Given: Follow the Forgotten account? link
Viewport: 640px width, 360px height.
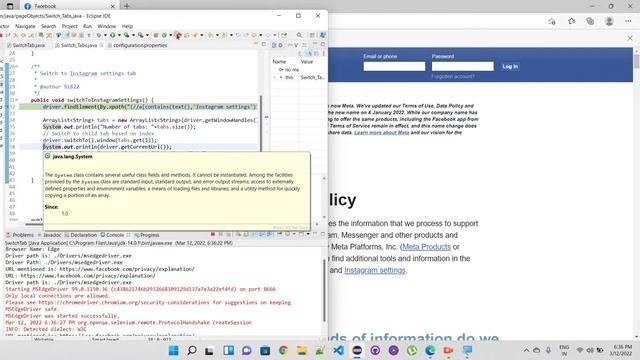Looking at the screenshot, I should (453, 77).
